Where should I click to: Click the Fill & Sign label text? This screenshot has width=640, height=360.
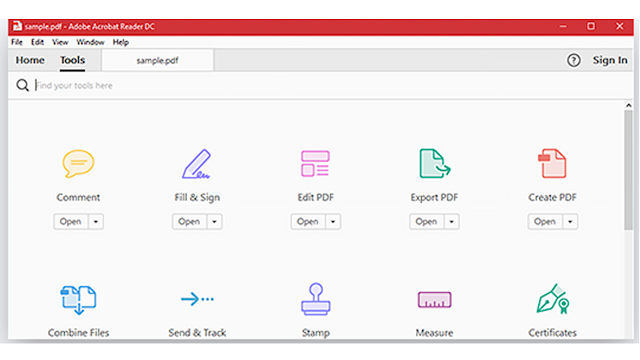point(197,198)
